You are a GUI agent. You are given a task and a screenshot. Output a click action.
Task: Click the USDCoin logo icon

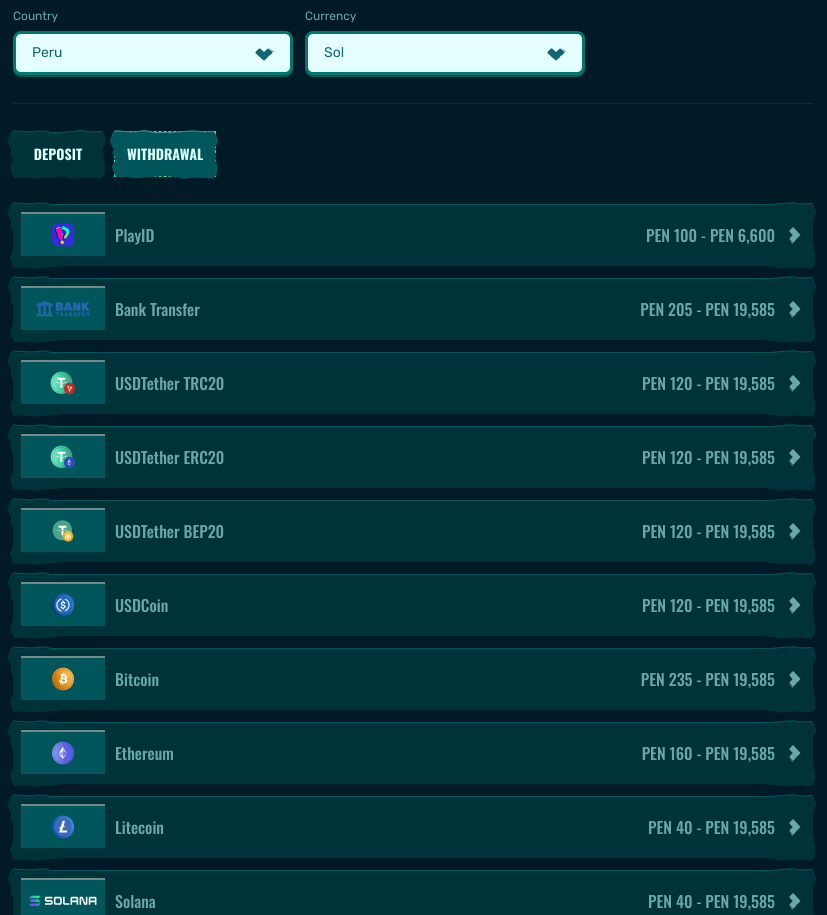pos(63,605)
